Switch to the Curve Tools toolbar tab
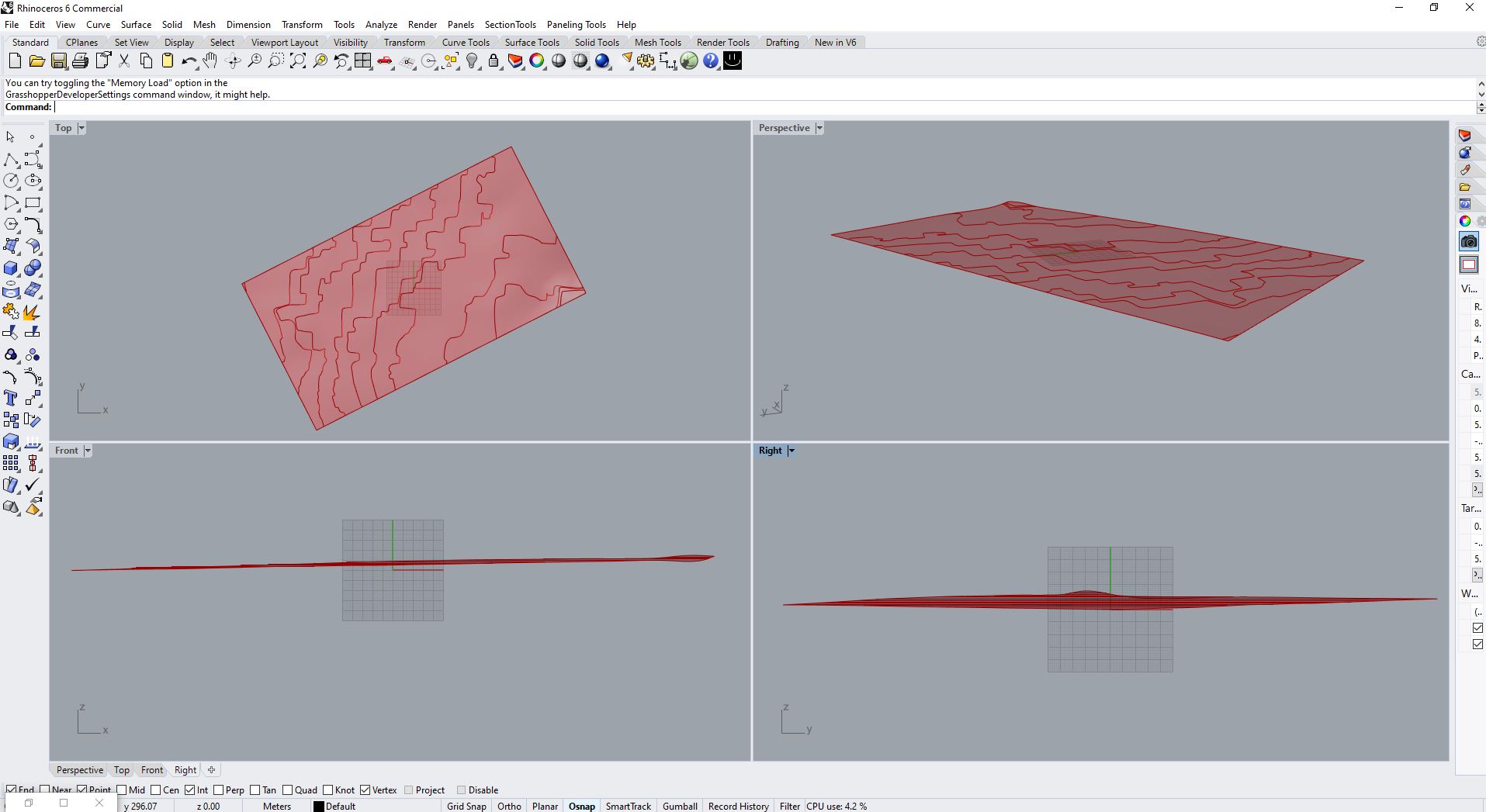 tap(466, 43)
